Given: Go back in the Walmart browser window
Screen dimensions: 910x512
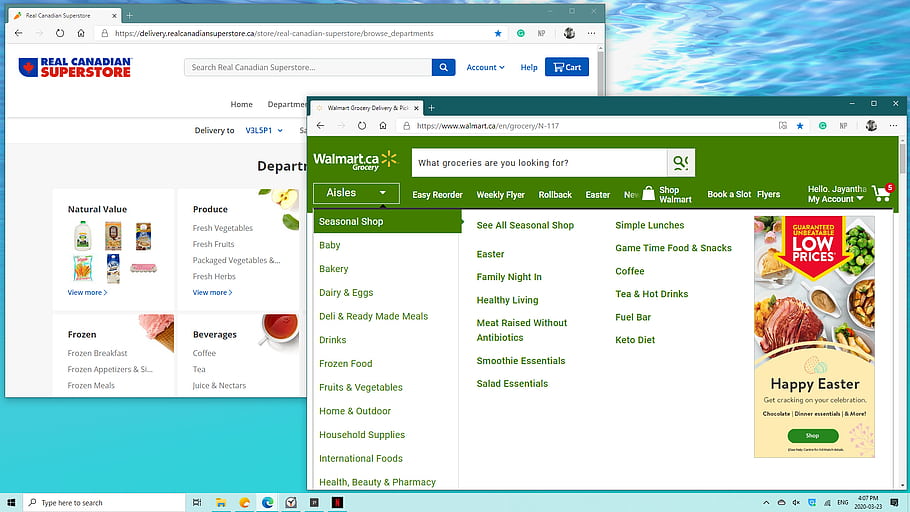Looking at the screenshot, I should click(320, 125).
